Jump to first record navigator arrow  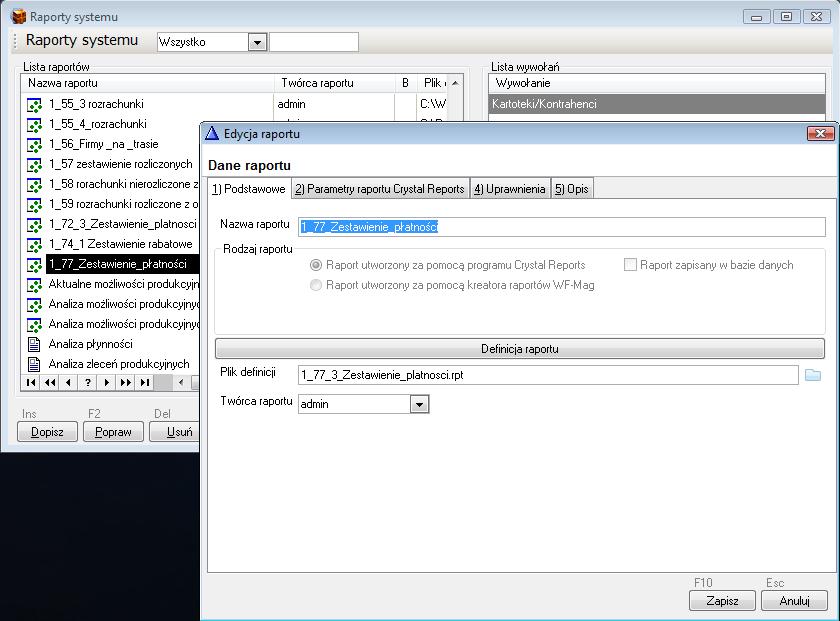31,383
